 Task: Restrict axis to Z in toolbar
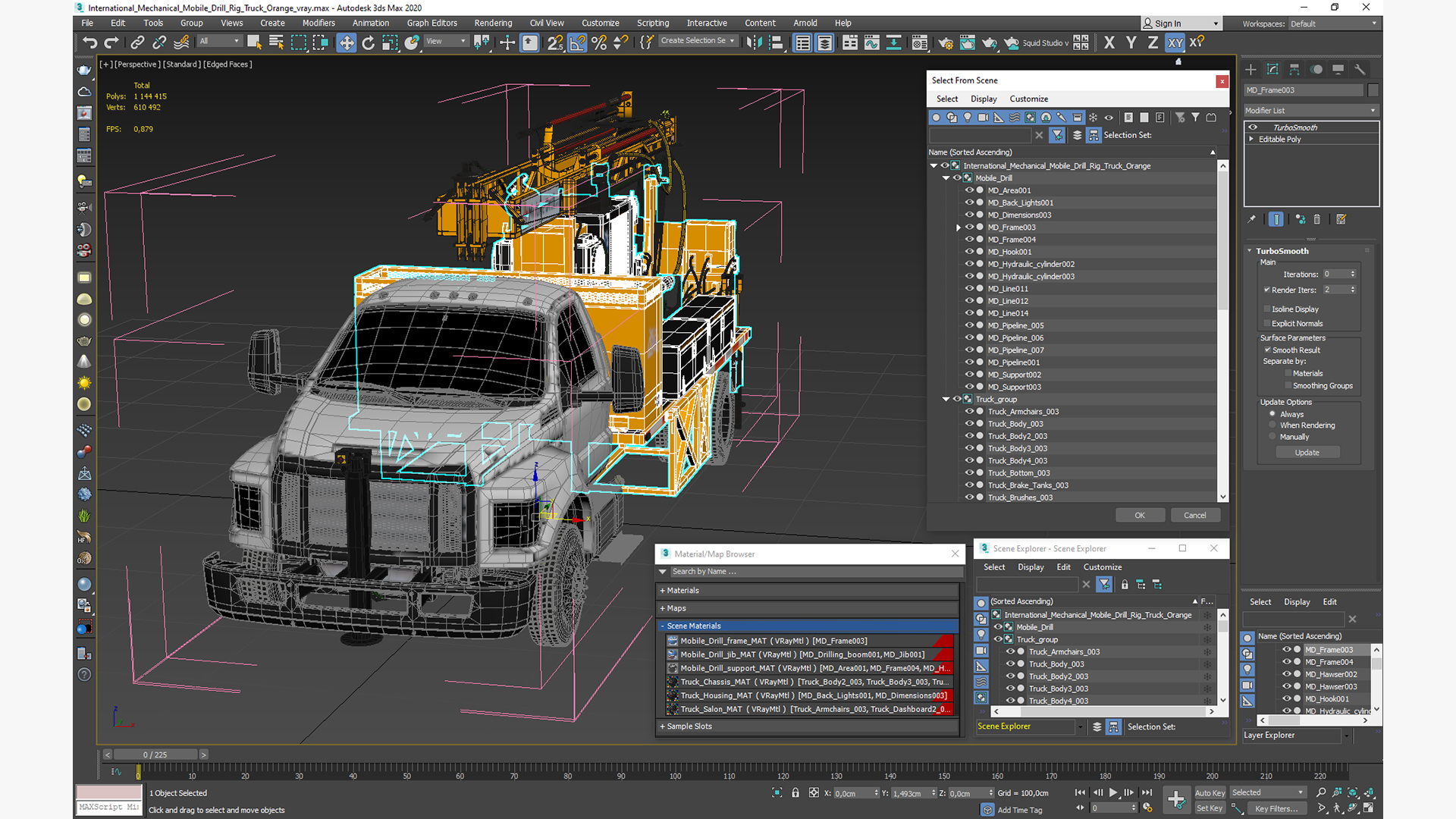1153,42
